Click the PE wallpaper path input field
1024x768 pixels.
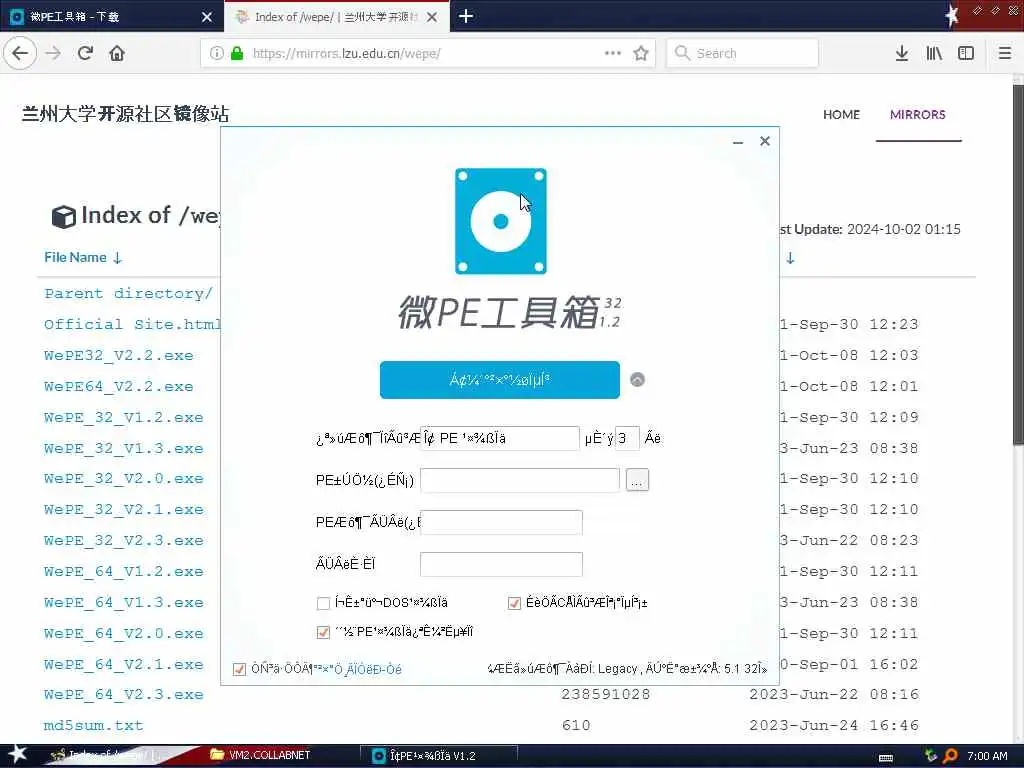(520, 480)
